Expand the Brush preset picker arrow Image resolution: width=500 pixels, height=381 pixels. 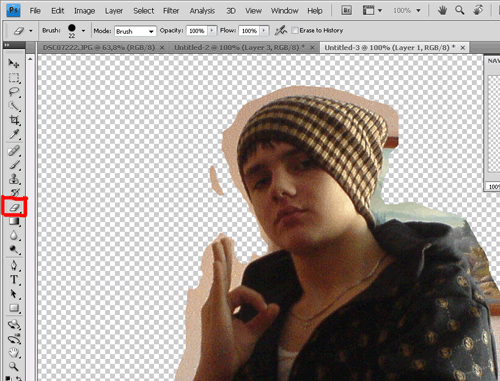(x=83, y=31)
